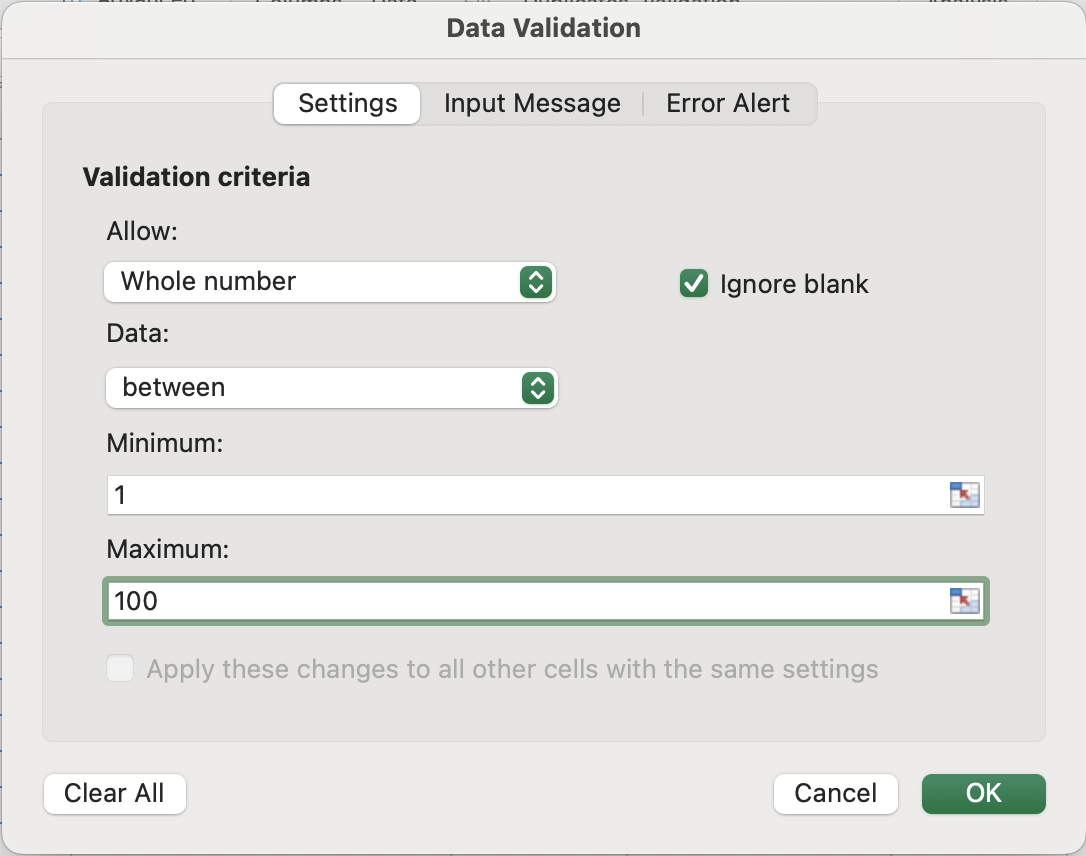1086x856 pixels.
Task: Expand the Allow dropdown showing Whole number
Action: (310, 282)
